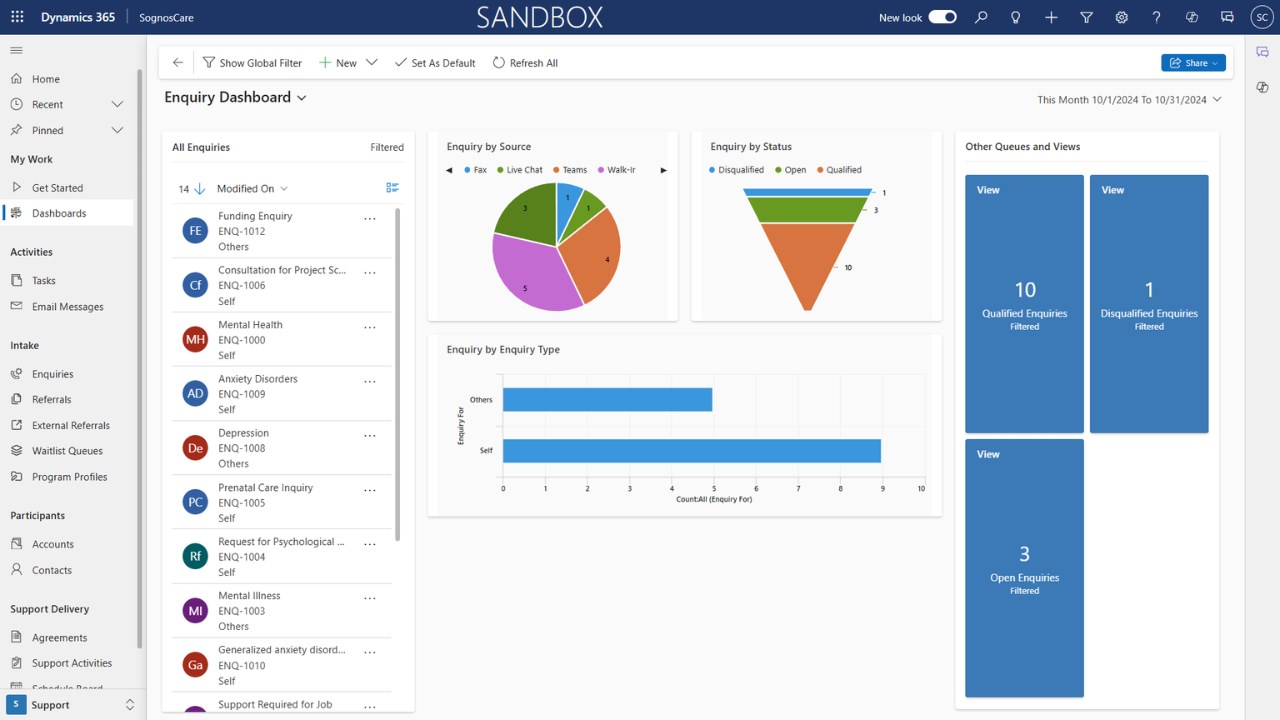Viewport: 1280px width, 720px height.
Task: Open the Share button dropdown
Action: click(x=1216, y=63)
